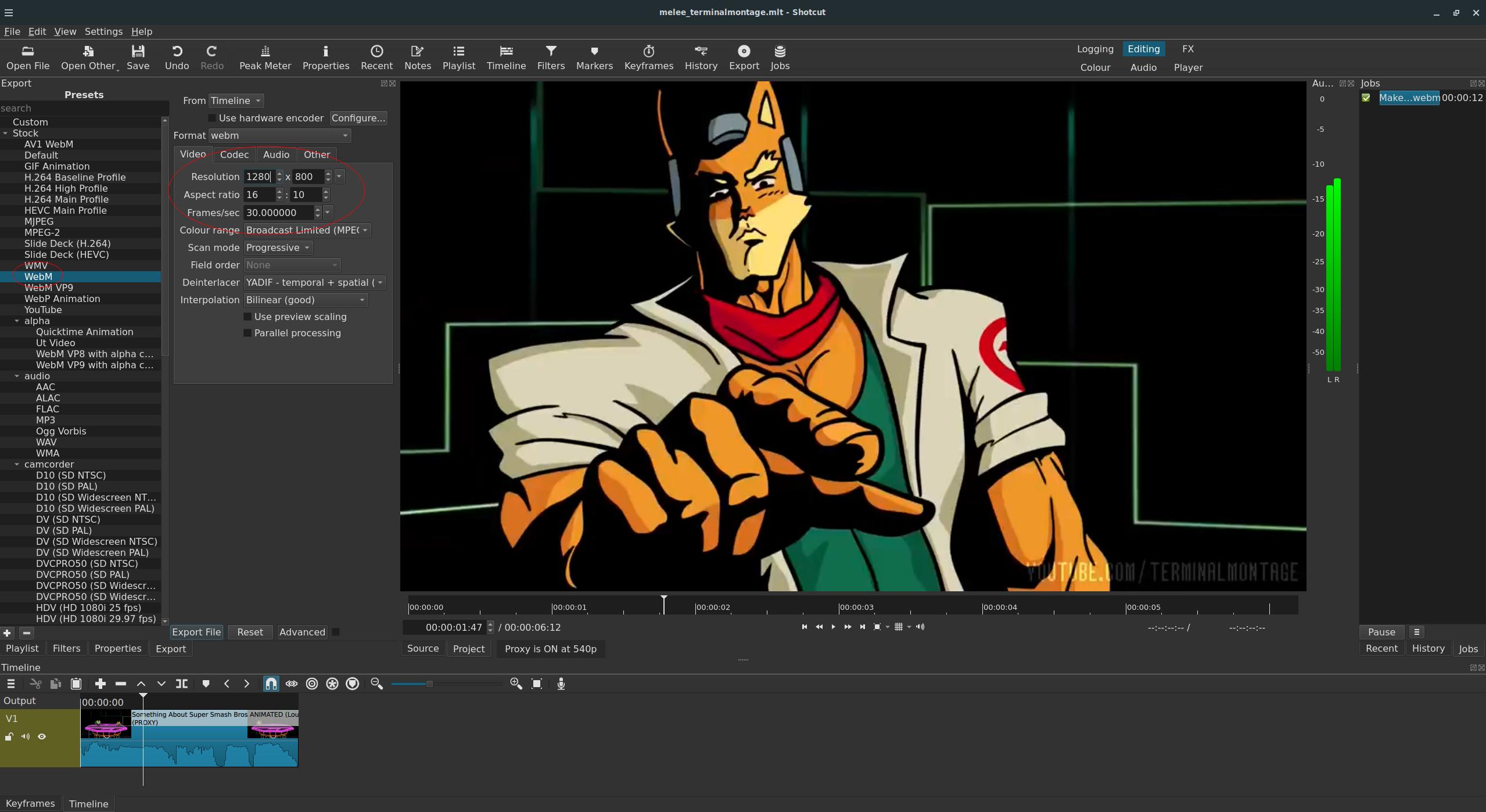Viewport: 1486px width, 812px height.
Task: Open the Markers panel
Action: 594,58
